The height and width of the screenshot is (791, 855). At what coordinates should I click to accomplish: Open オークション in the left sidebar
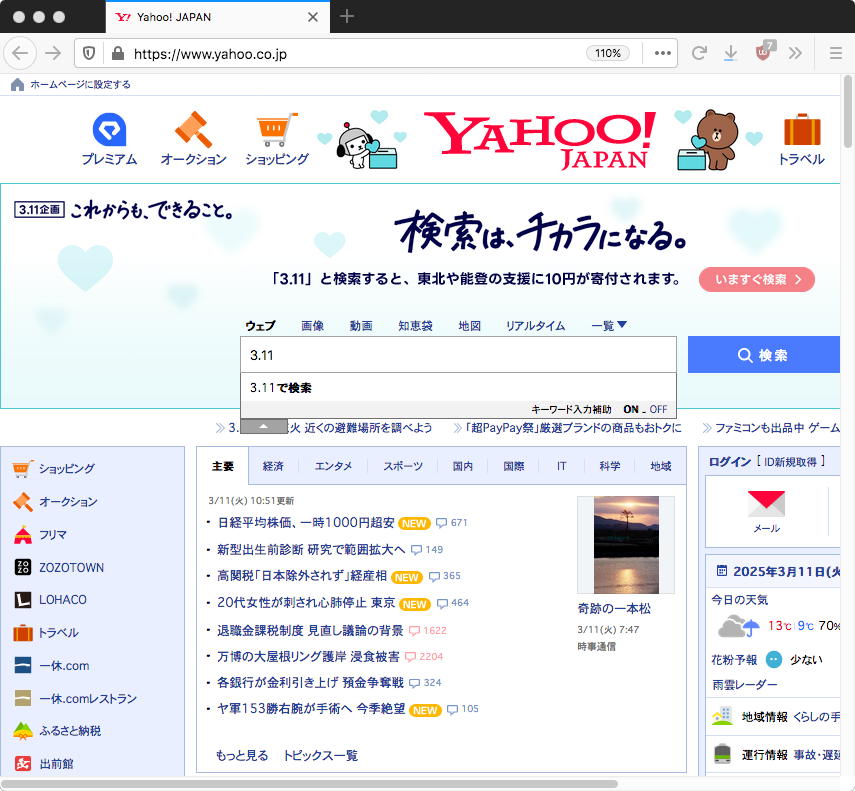68,502
